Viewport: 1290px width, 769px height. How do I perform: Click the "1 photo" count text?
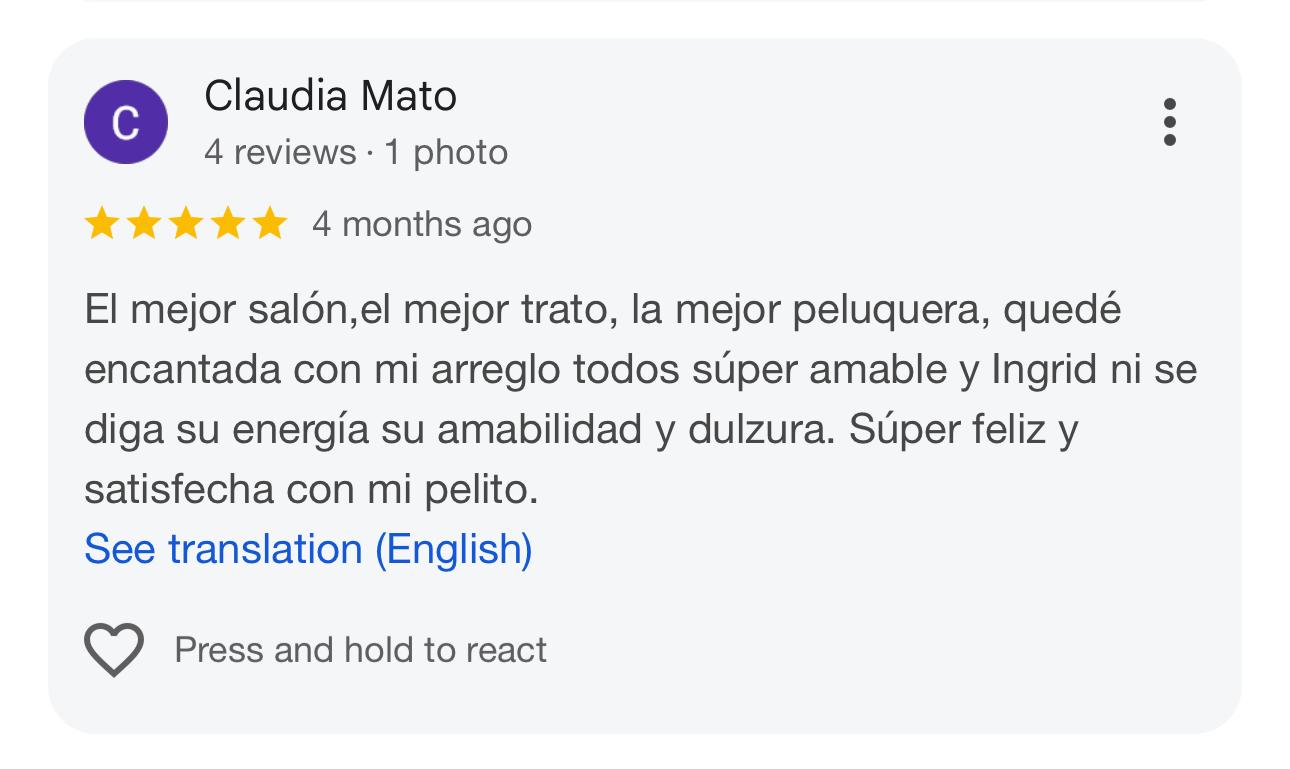(x=446, y=152)
